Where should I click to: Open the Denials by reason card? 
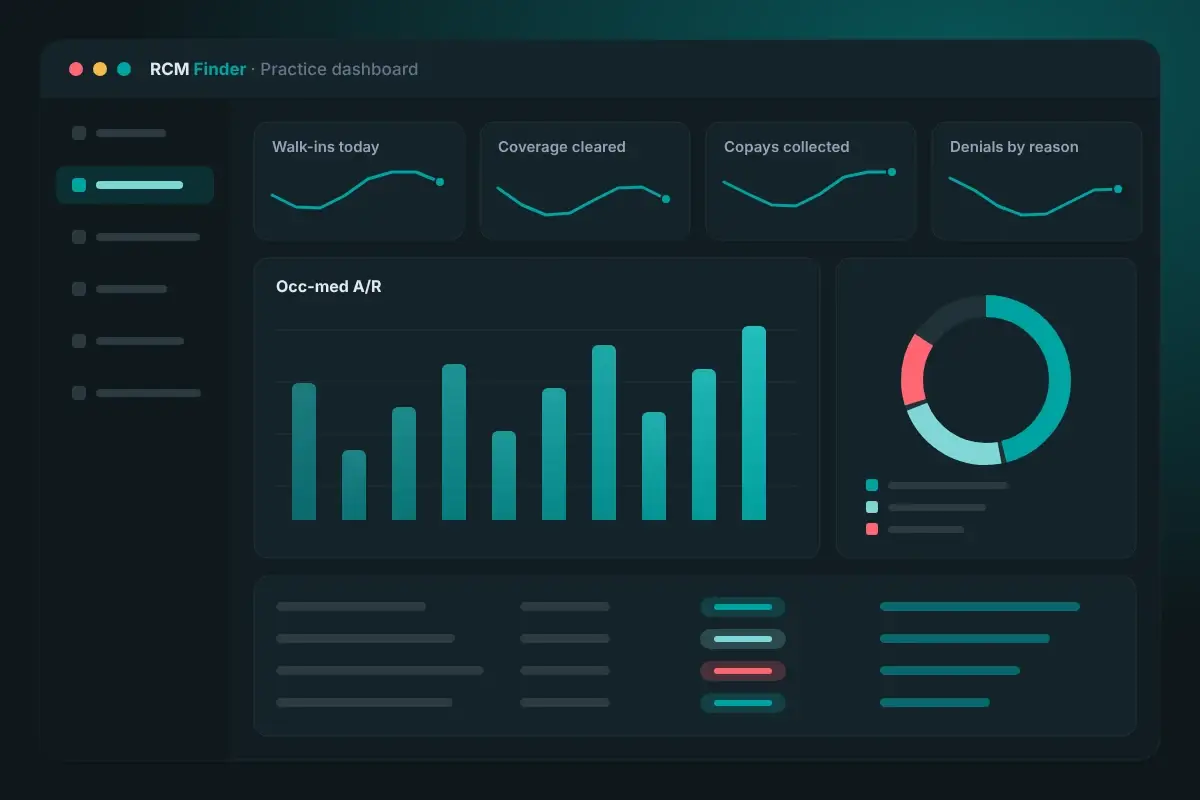[1037, 181]
